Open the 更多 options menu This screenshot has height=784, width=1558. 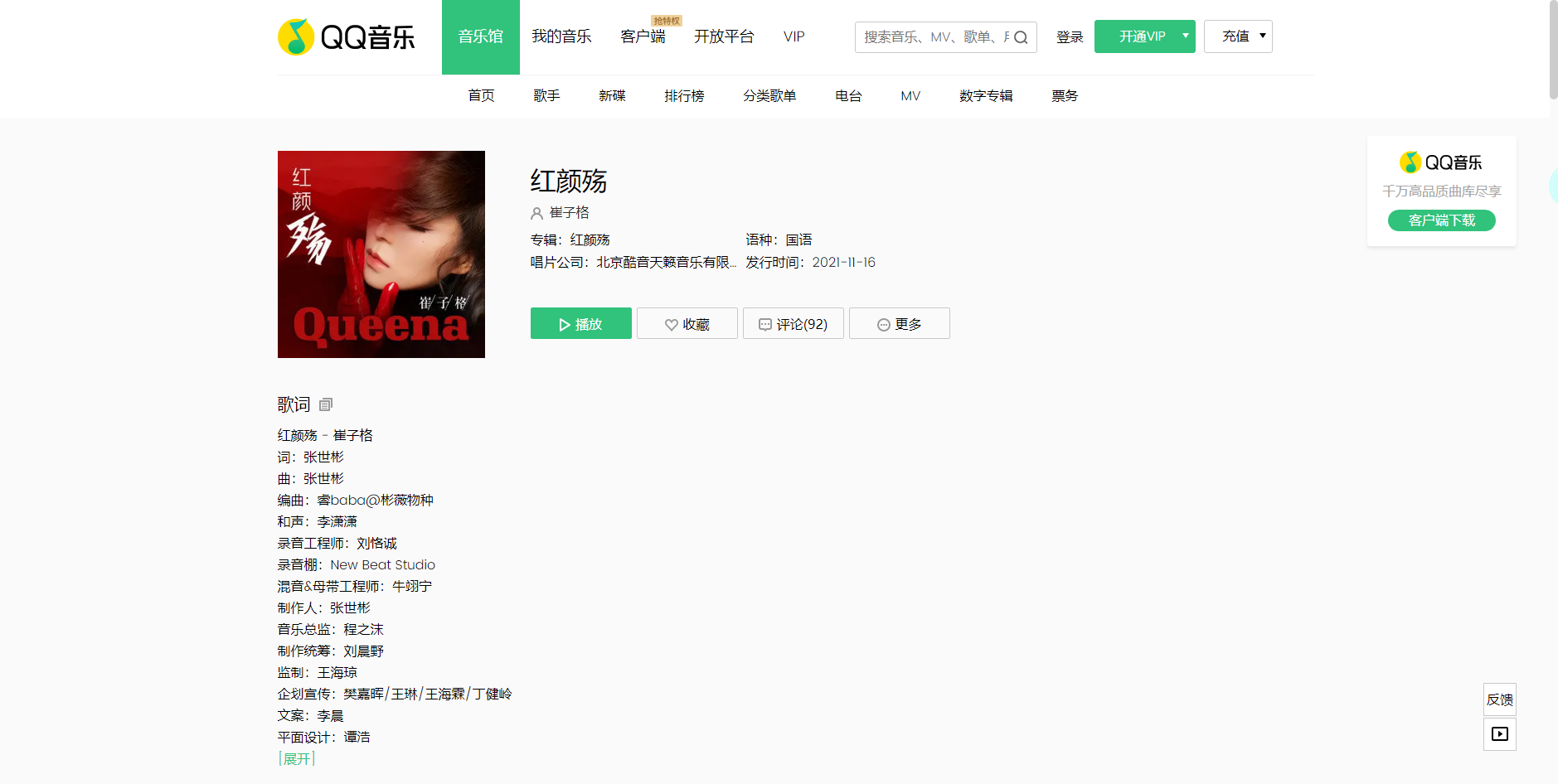899,324
